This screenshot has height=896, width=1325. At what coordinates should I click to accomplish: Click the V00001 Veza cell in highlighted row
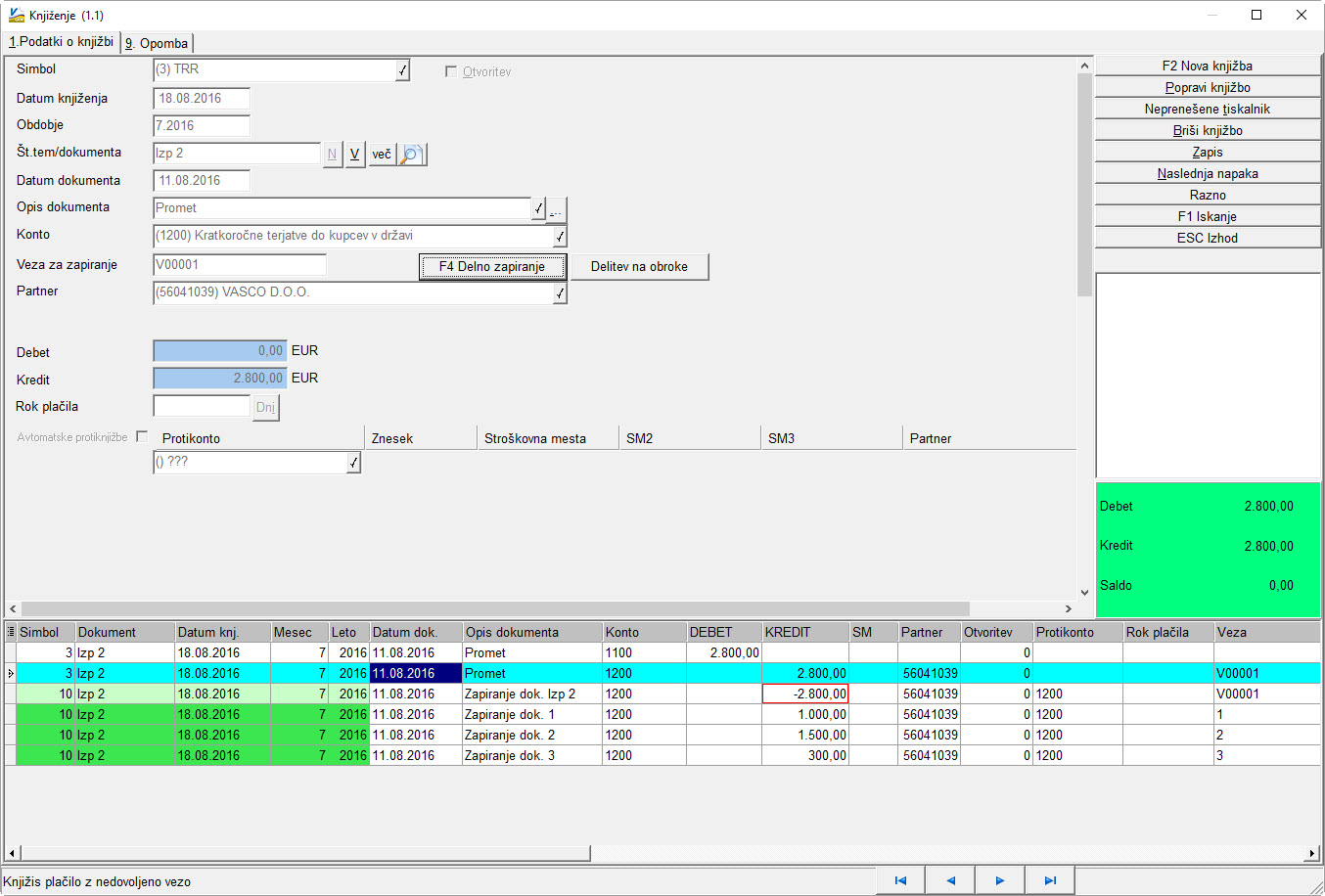(1267, 673)
